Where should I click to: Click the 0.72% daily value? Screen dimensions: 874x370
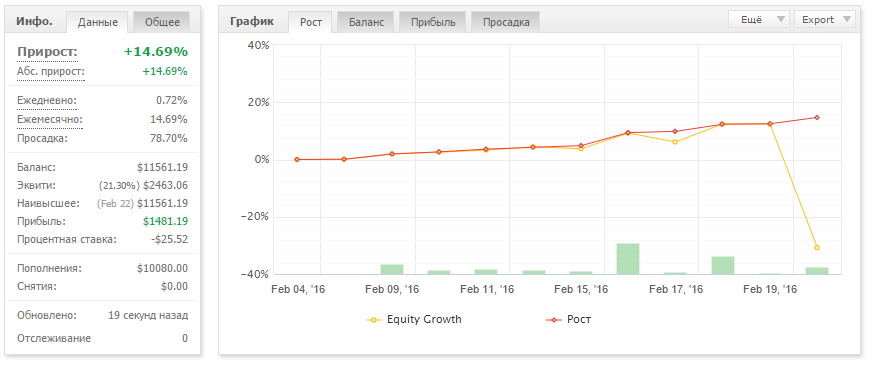click(172, 100)
